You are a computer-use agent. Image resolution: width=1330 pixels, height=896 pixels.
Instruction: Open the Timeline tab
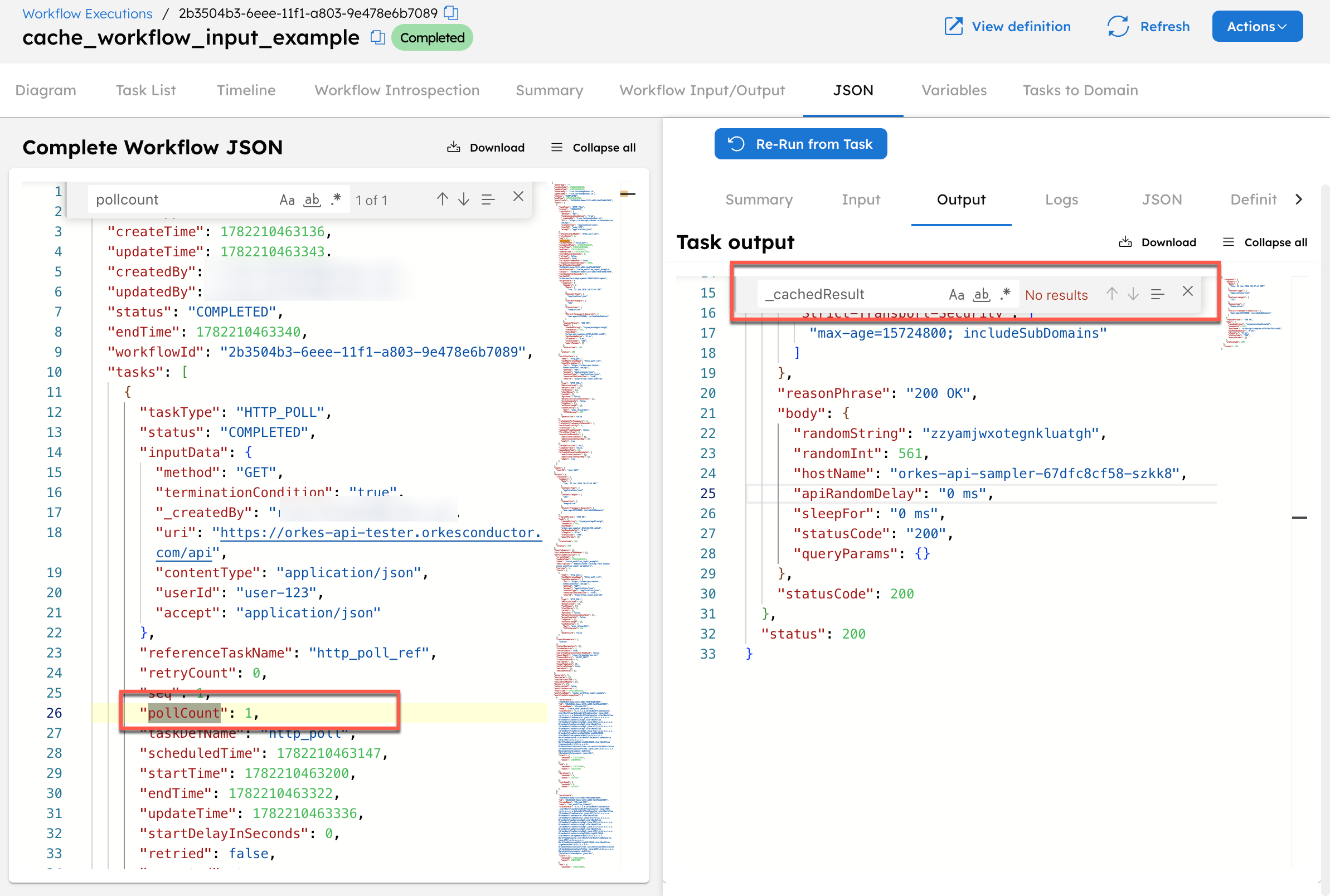(x=246, y=90)
